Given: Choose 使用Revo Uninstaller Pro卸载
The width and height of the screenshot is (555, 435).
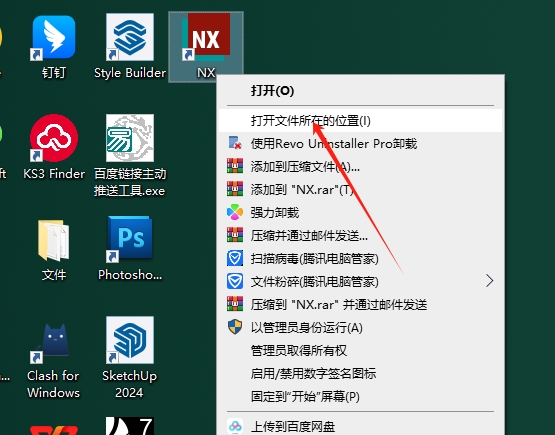Looking at the screenshot, I should (x=360, y=144).
